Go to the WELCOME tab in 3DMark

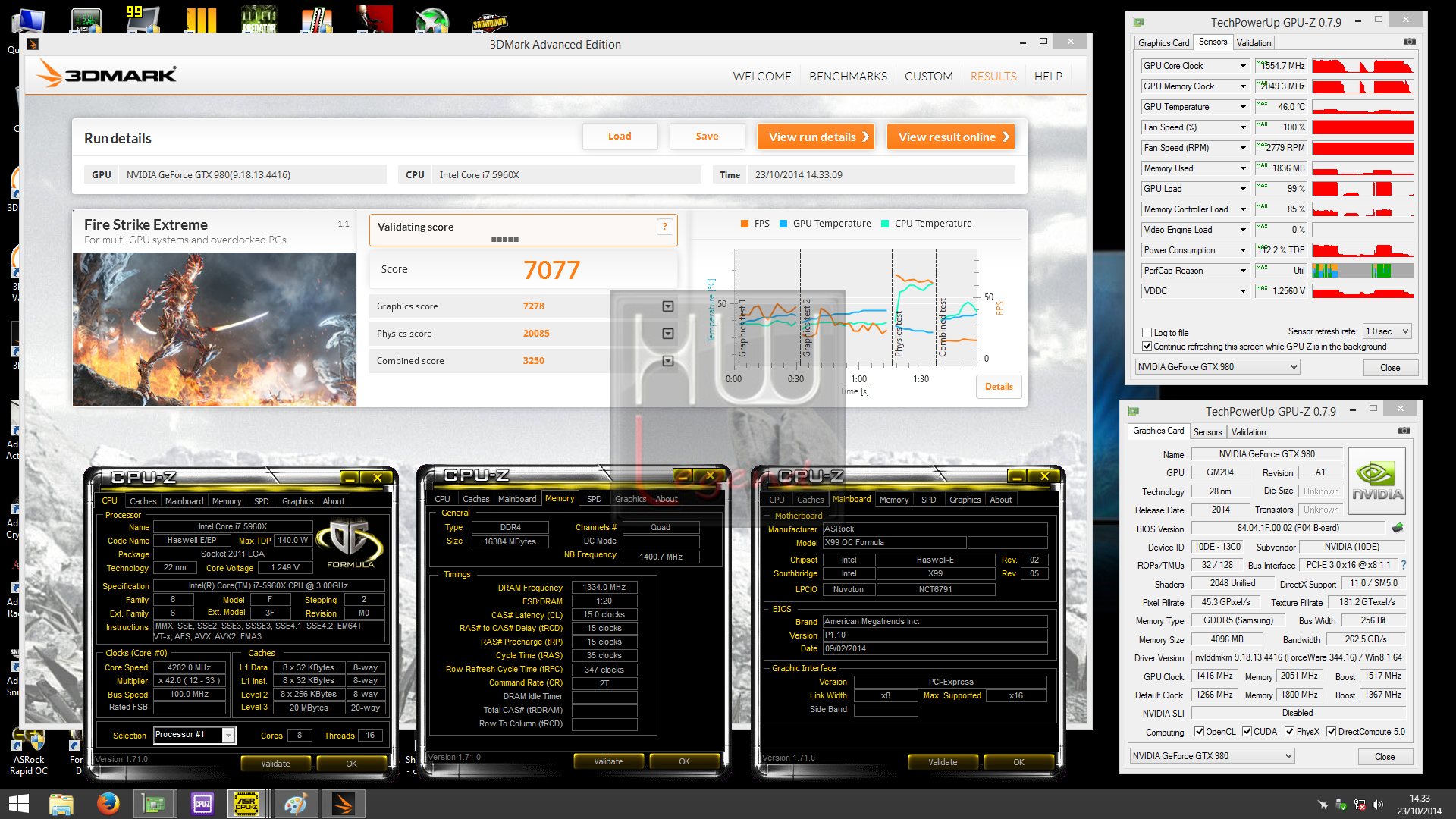(x=762, y=76)
